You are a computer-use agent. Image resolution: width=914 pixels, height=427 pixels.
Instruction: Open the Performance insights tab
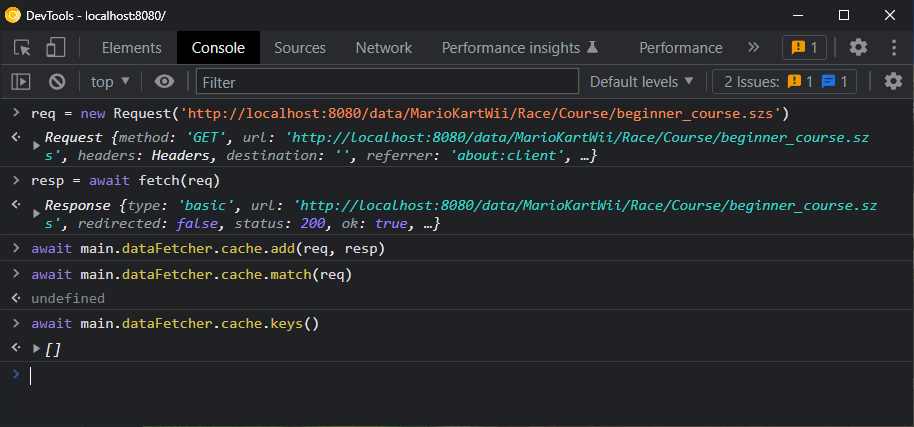pyautogui.click(x=520, y=48)
